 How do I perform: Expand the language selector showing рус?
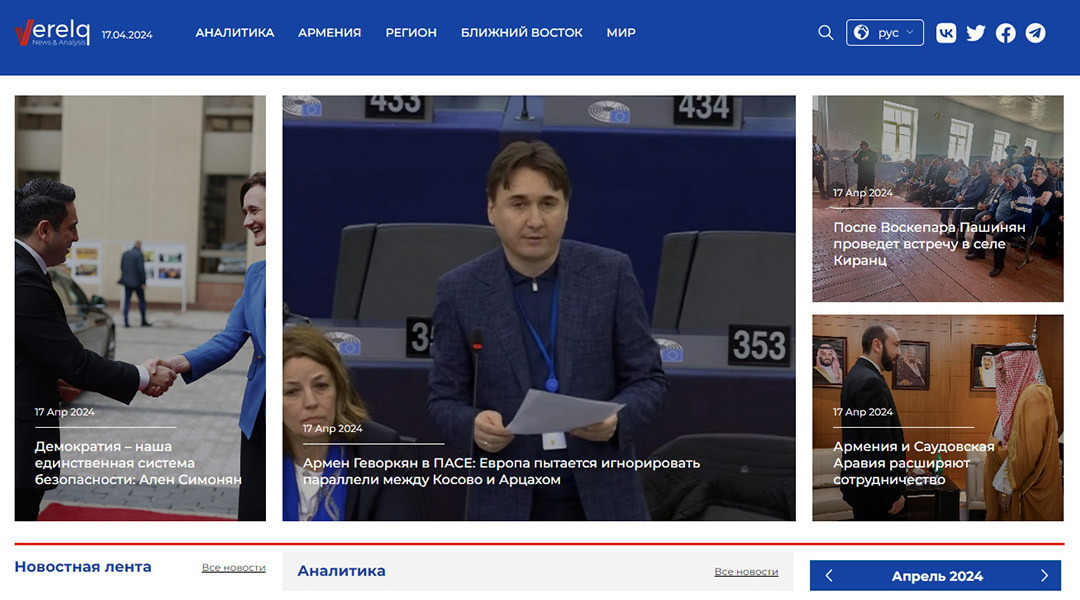click(x=885, y=33)
